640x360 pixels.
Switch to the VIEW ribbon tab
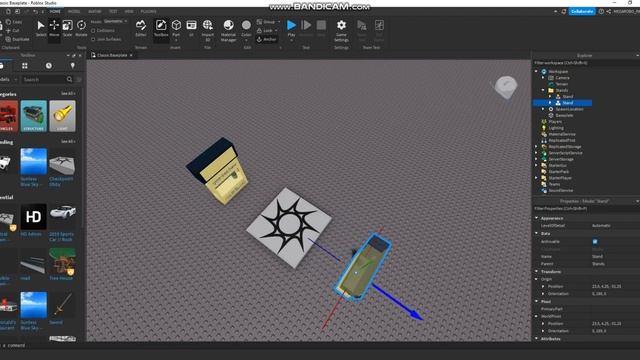(x=129, y=11)
